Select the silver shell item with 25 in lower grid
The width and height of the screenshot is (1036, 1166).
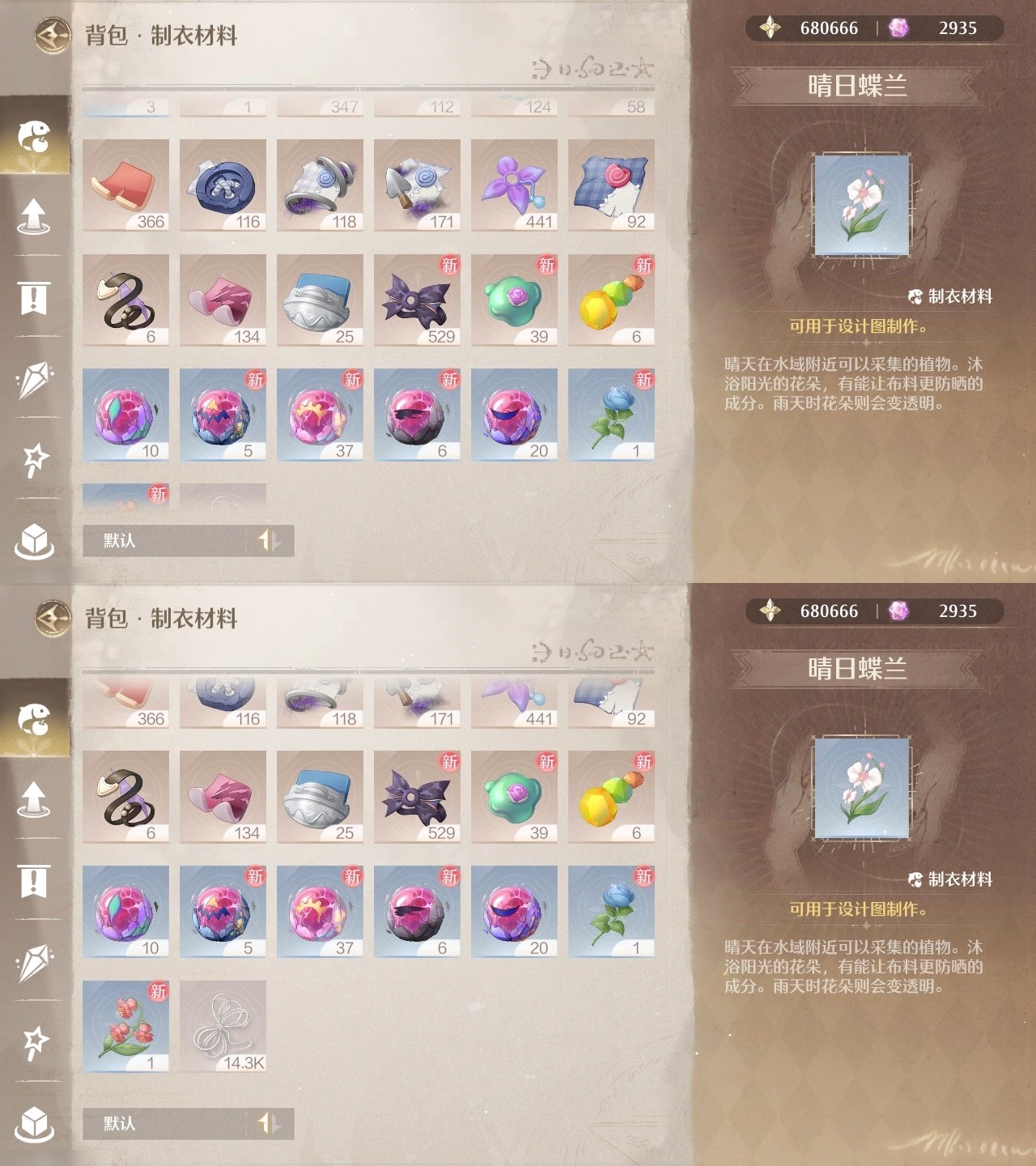[320, 797]
